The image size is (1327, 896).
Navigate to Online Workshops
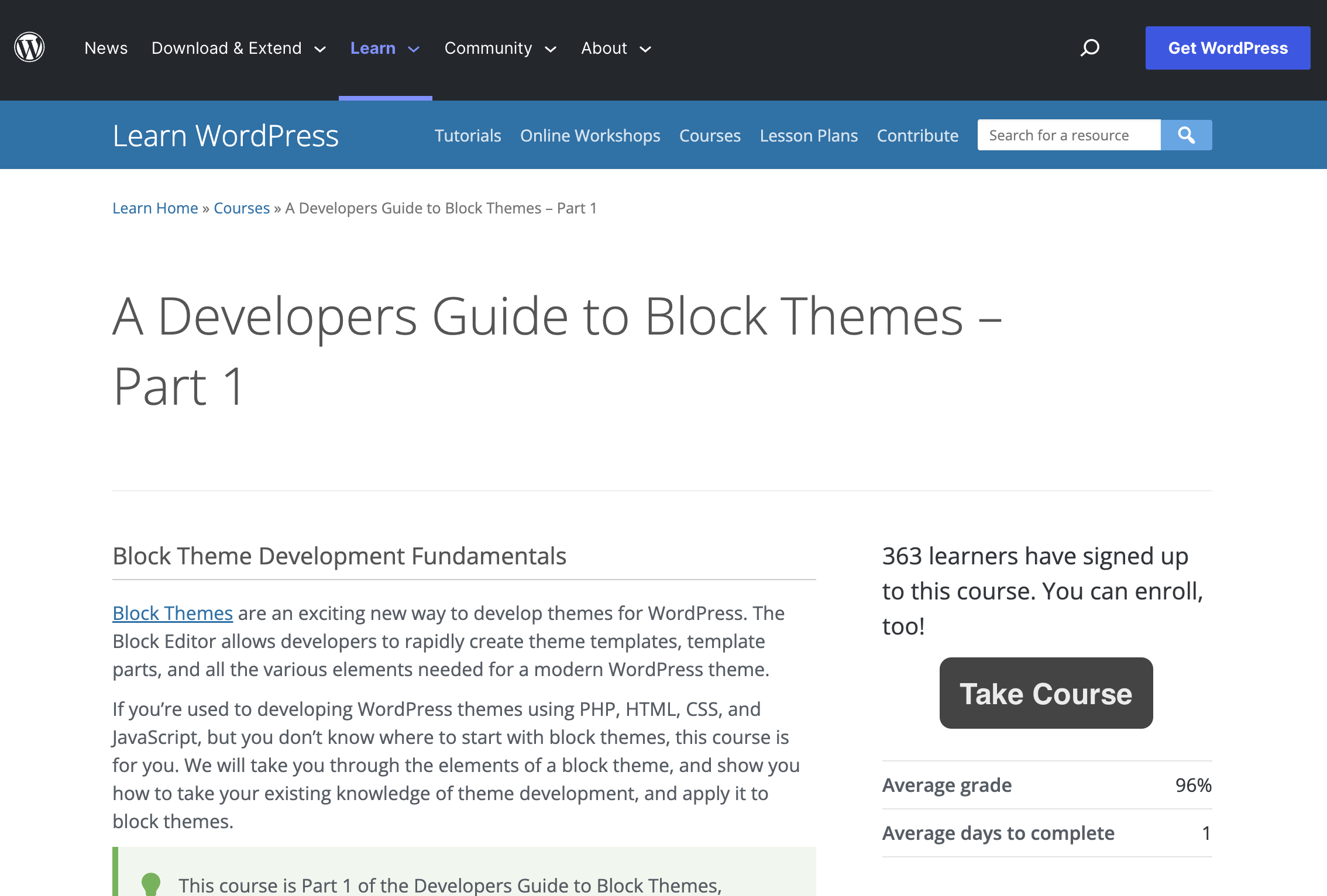click(590, 135)
